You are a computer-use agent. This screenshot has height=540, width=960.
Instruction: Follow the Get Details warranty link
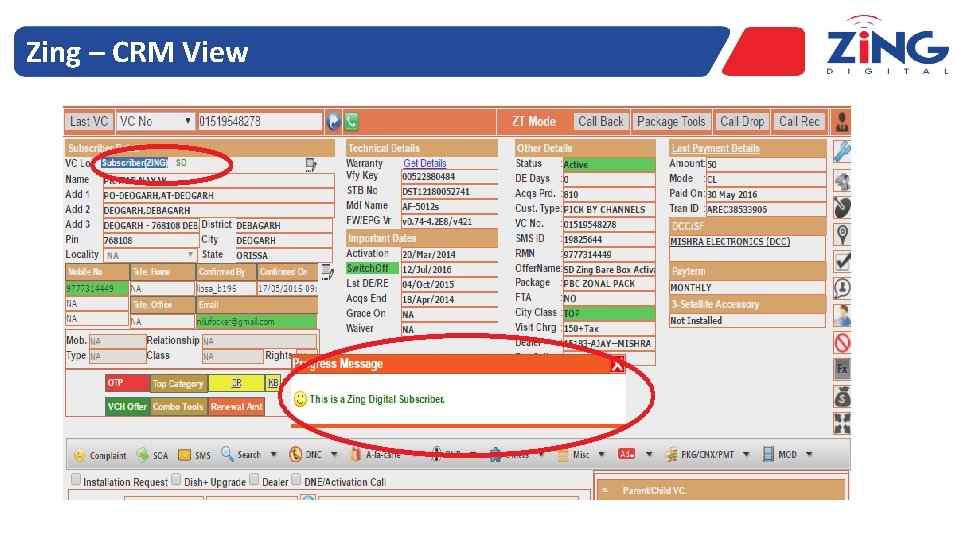(425, 163)
